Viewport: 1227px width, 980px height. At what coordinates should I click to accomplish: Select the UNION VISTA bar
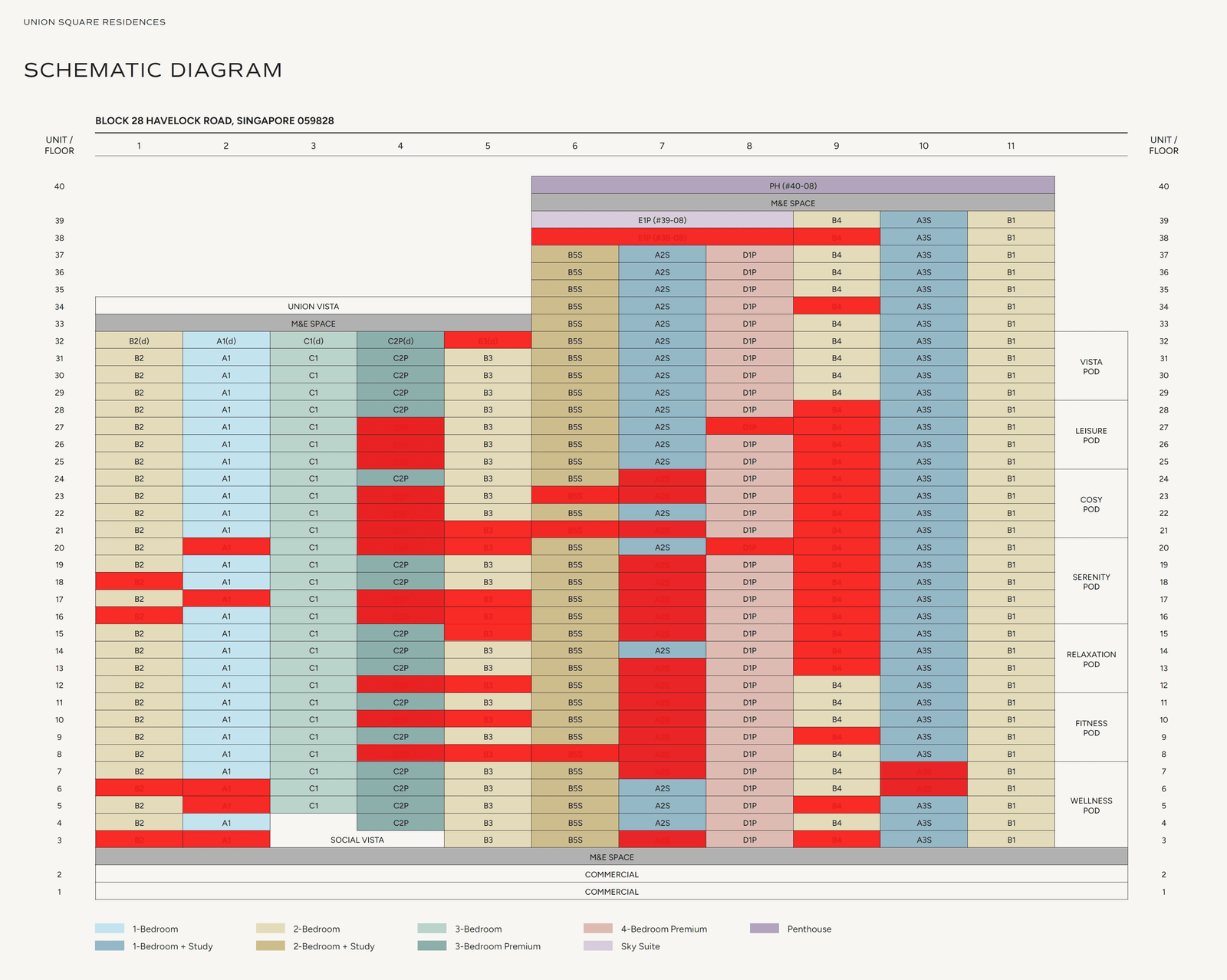[x=313, y=306]
